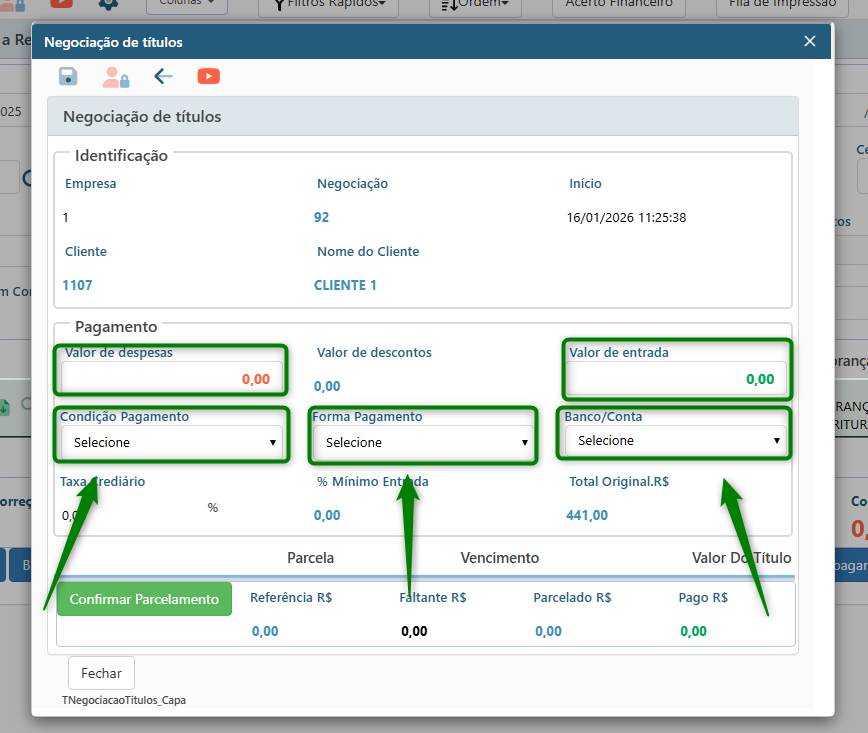Open the Filtros Rápidos menu

tap(328, 5)
